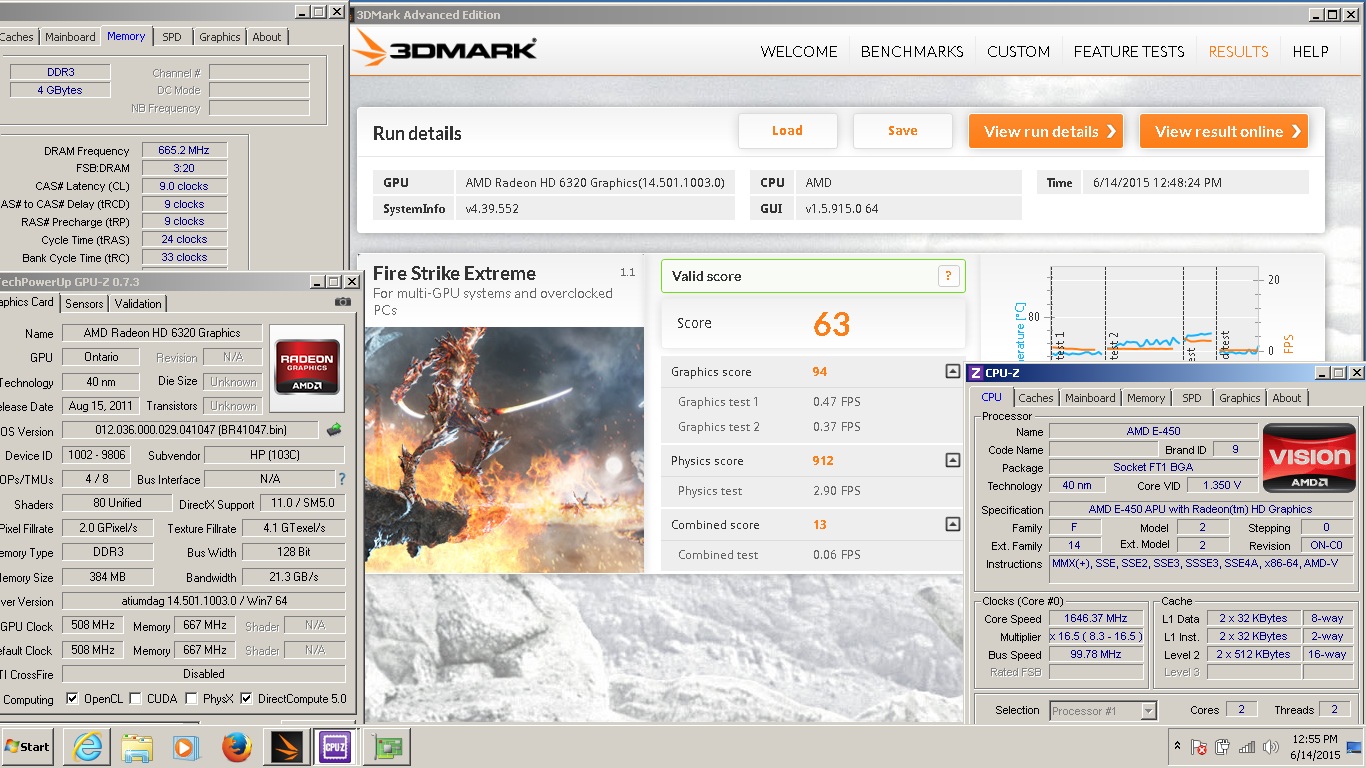1366x768 pixels.
Task: Click the Action Center flag tray icon
Action: pyautogui.click(x=1199, y=747)
